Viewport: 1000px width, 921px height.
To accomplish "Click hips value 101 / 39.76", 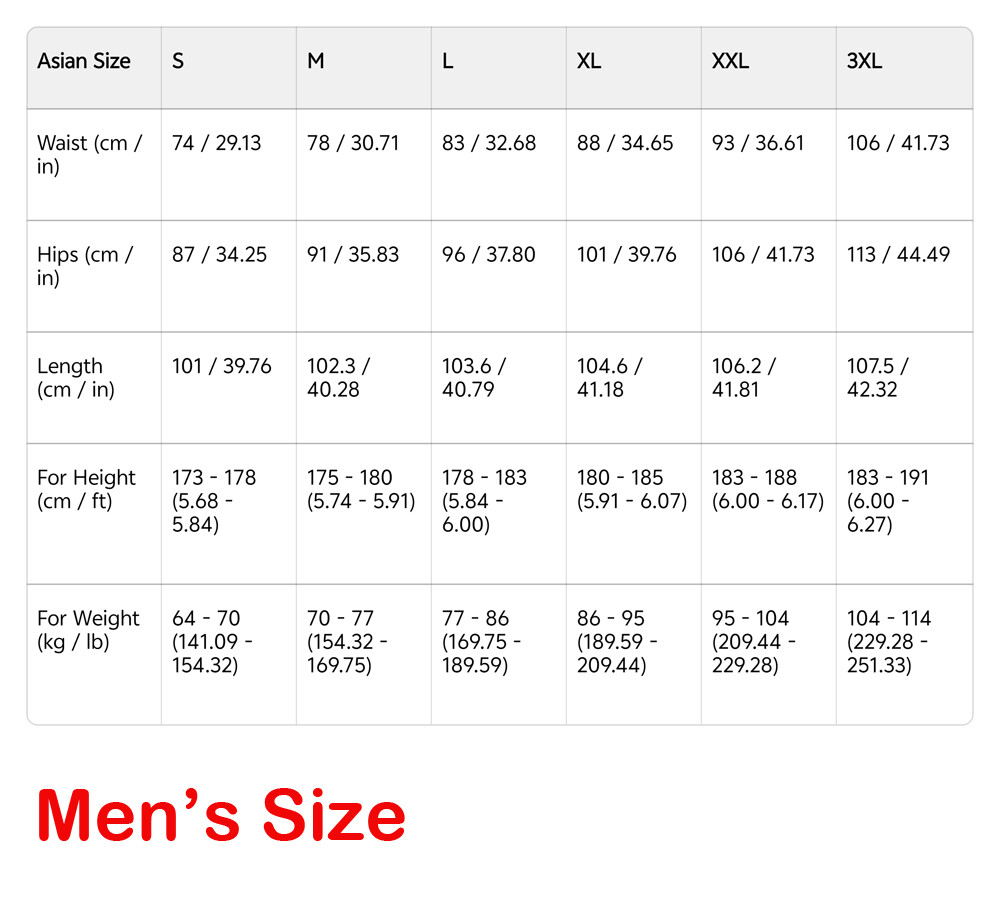I will click(626, 255).
